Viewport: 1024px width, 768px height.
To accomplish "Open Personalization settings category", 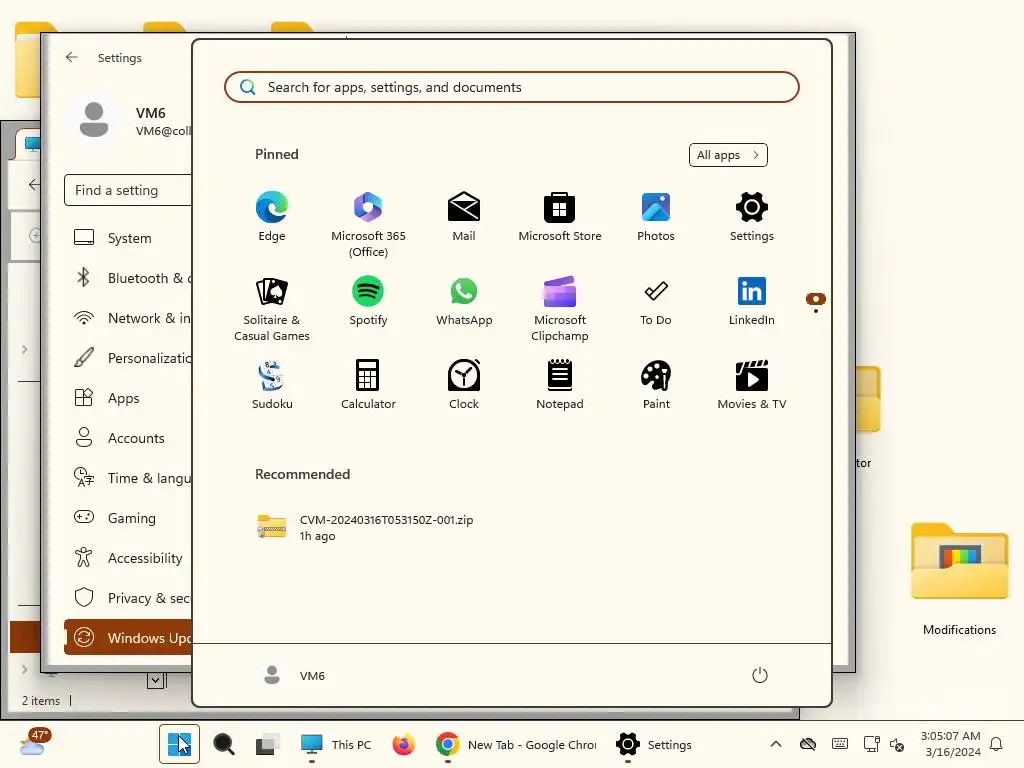I will [x=128, y=358].
